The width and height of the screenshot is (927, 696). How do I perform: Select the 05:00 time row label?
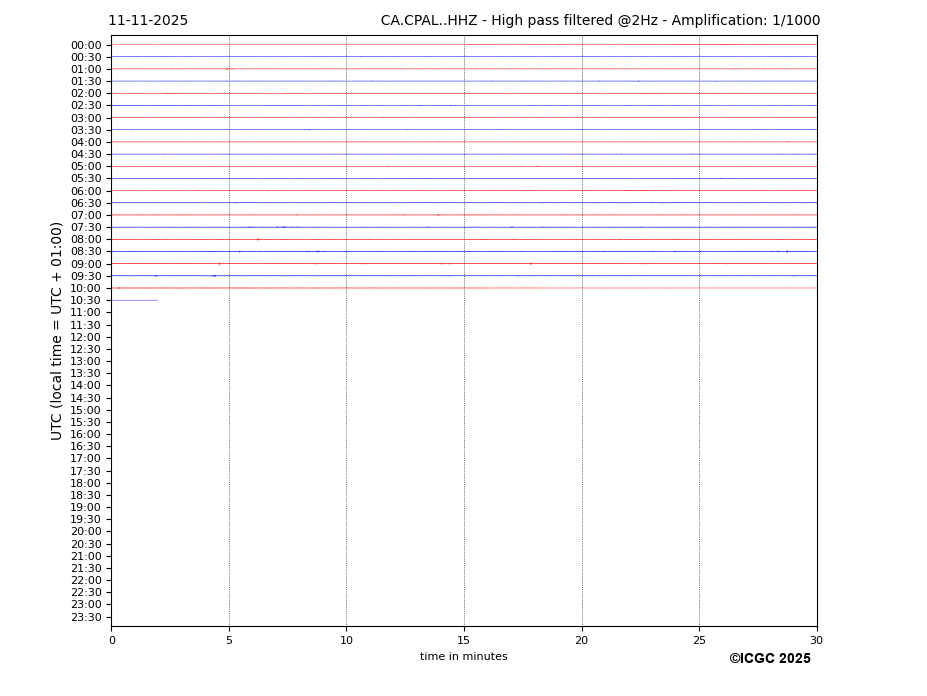coord(86,167)
